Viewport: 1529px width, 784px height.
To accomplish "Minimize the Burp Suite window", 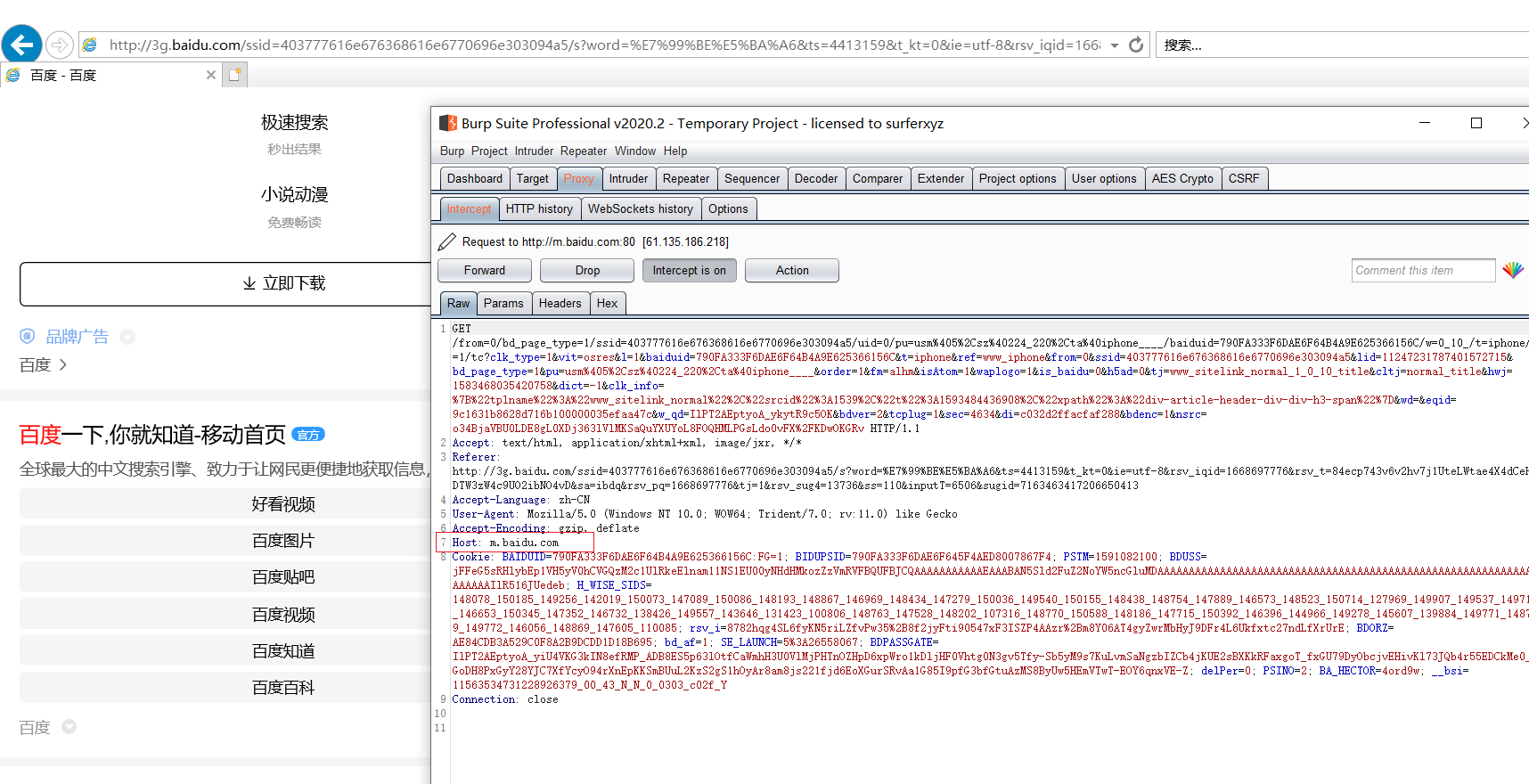I will pyautogui.click(x=1425, y=123).
